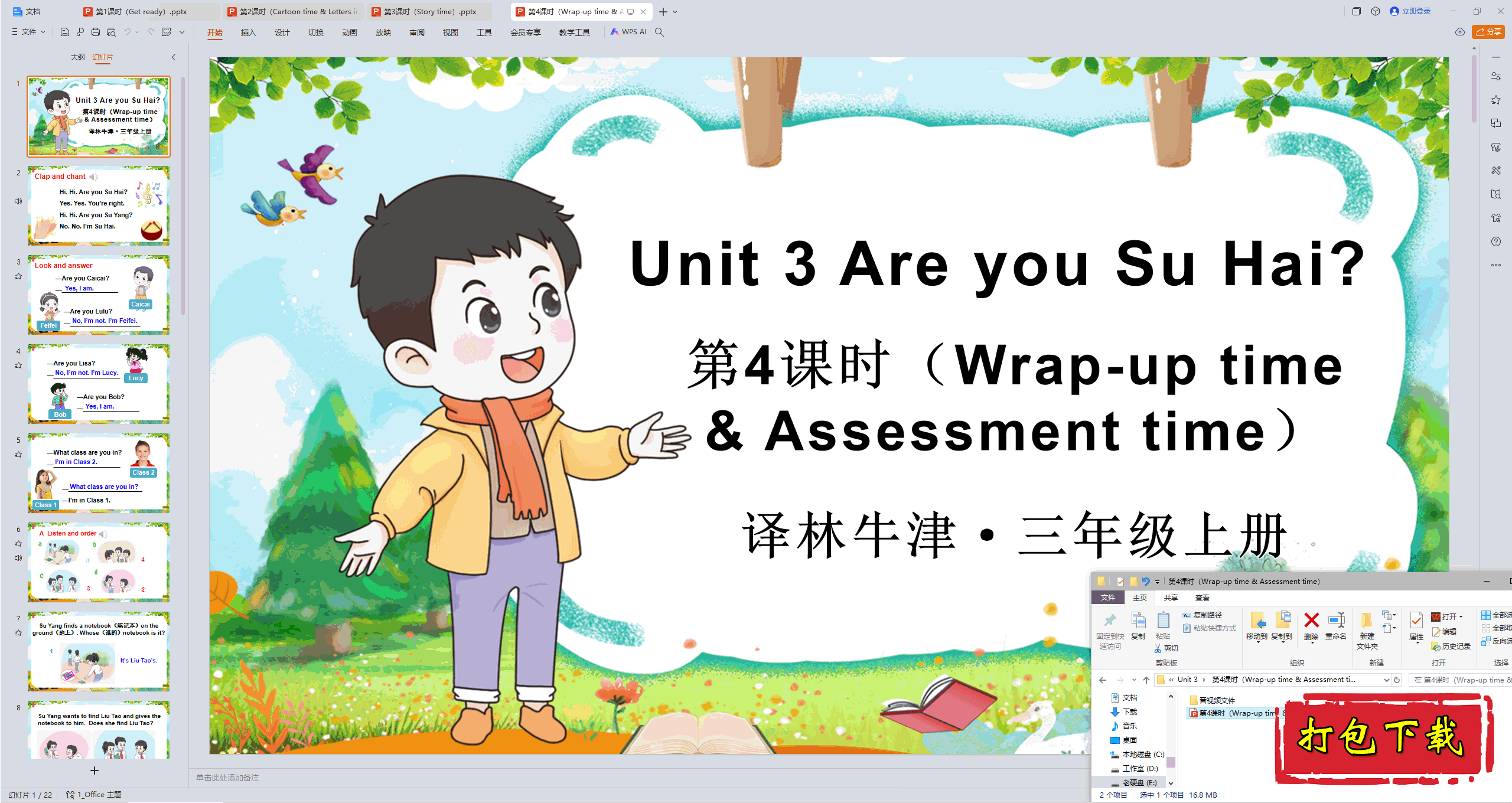Click the cloud upload icon near Share
Screen dimensions: 1512x803
1459,32
